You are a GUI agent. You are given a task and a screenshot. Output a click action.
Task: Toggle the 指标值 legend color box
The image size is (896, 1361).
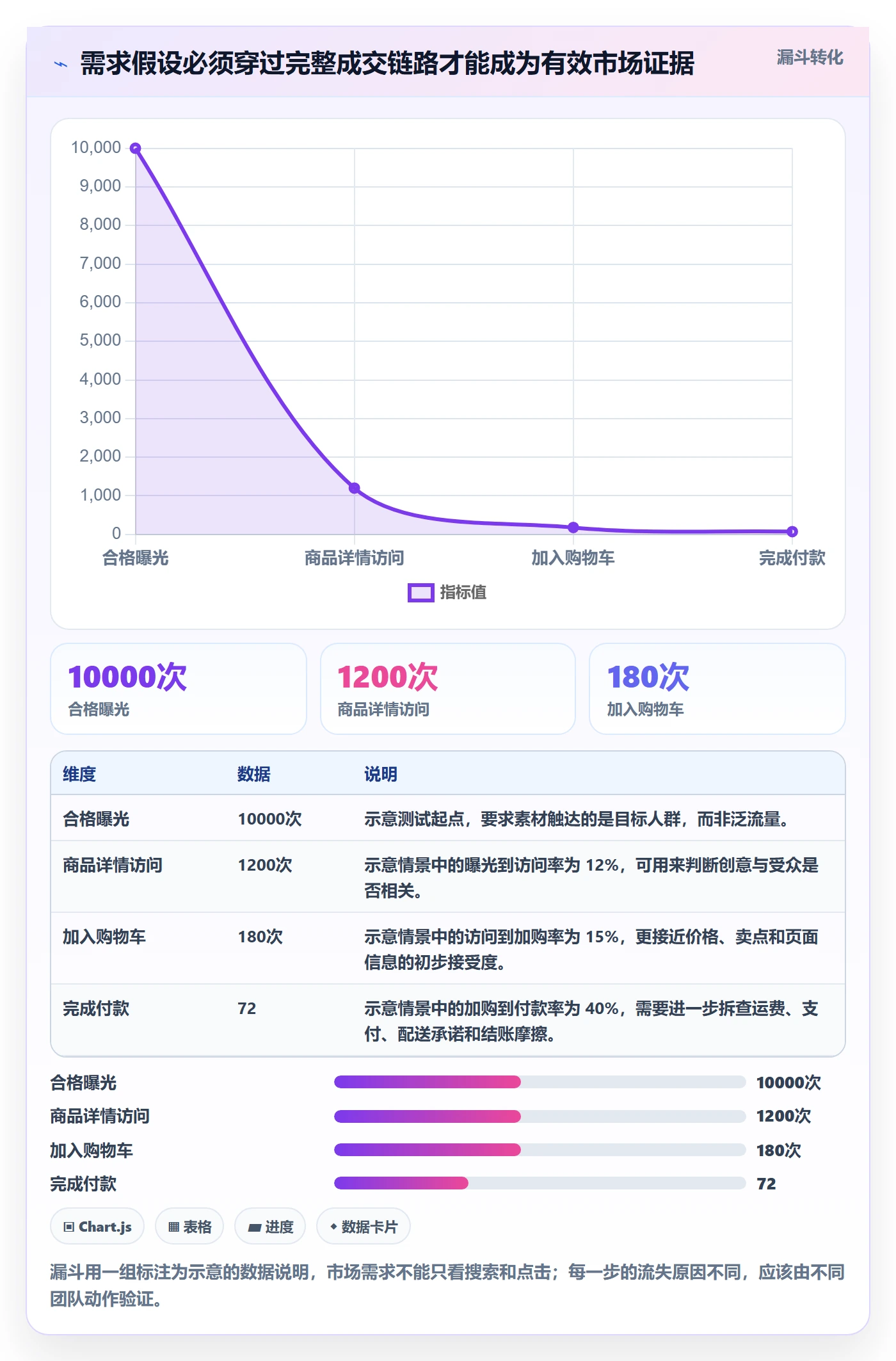coord(421,593)
